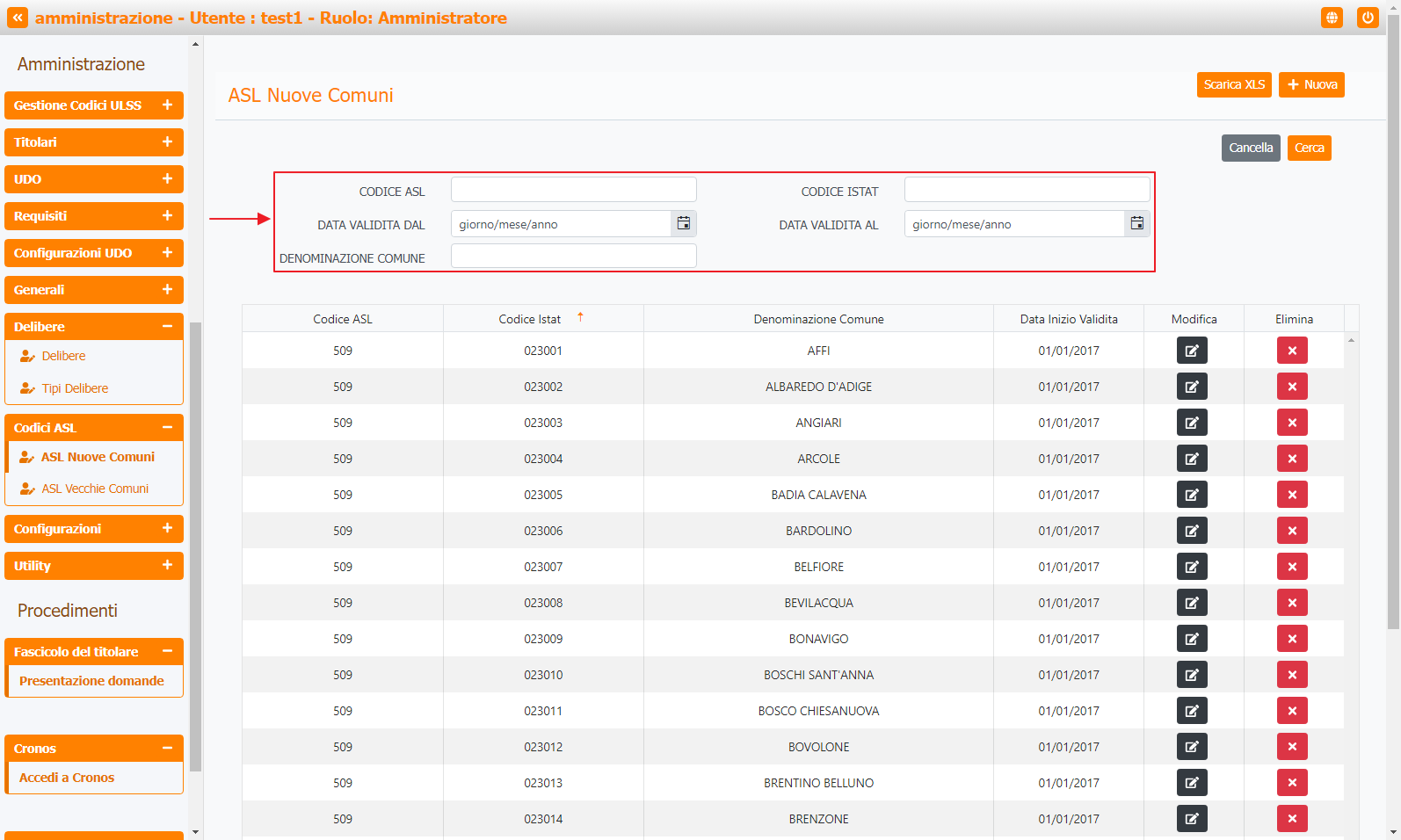Collapse sidebar with double-chevron icon
The image size is (1401, 840).
tap(18, 18)
